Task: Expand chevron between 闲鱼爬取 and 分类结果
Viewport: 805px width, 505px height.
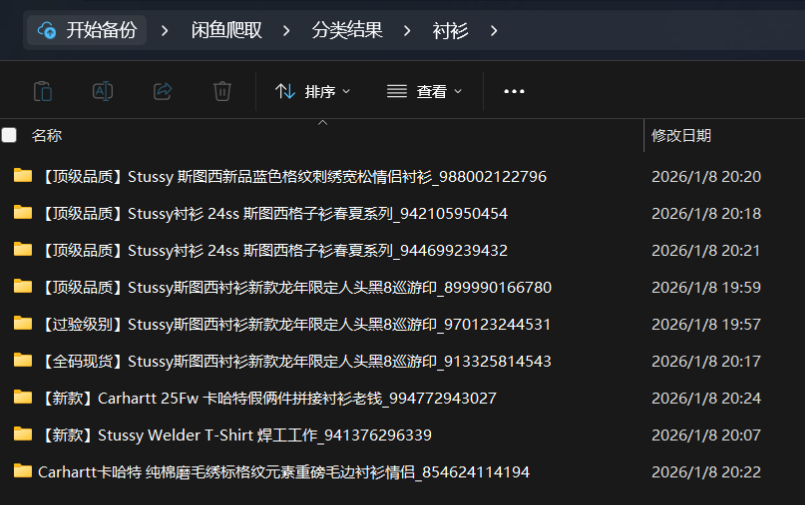Action: (x=286, y=31)
